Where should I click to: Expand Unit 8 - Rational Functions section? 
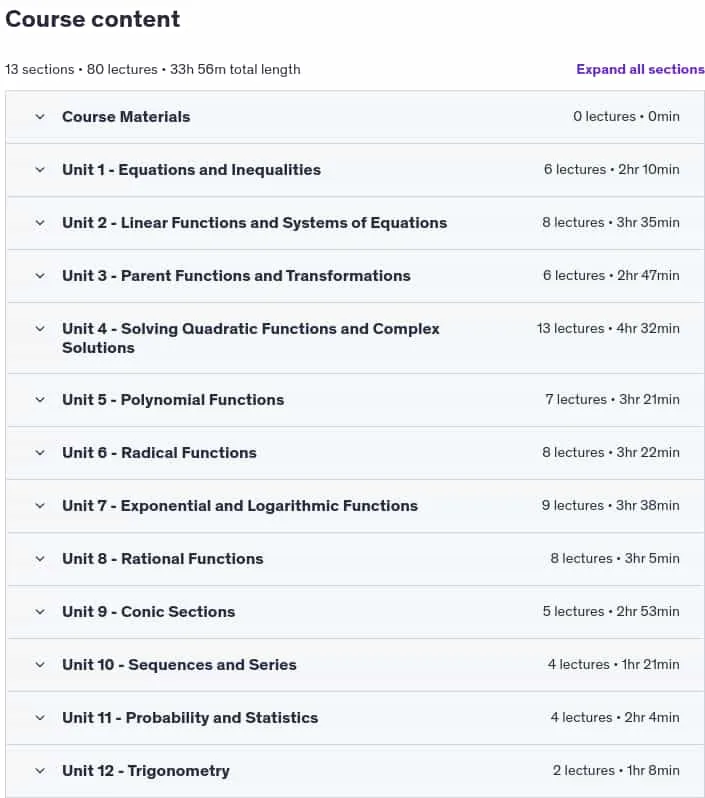pyautogui.click(x=355, y=559)
